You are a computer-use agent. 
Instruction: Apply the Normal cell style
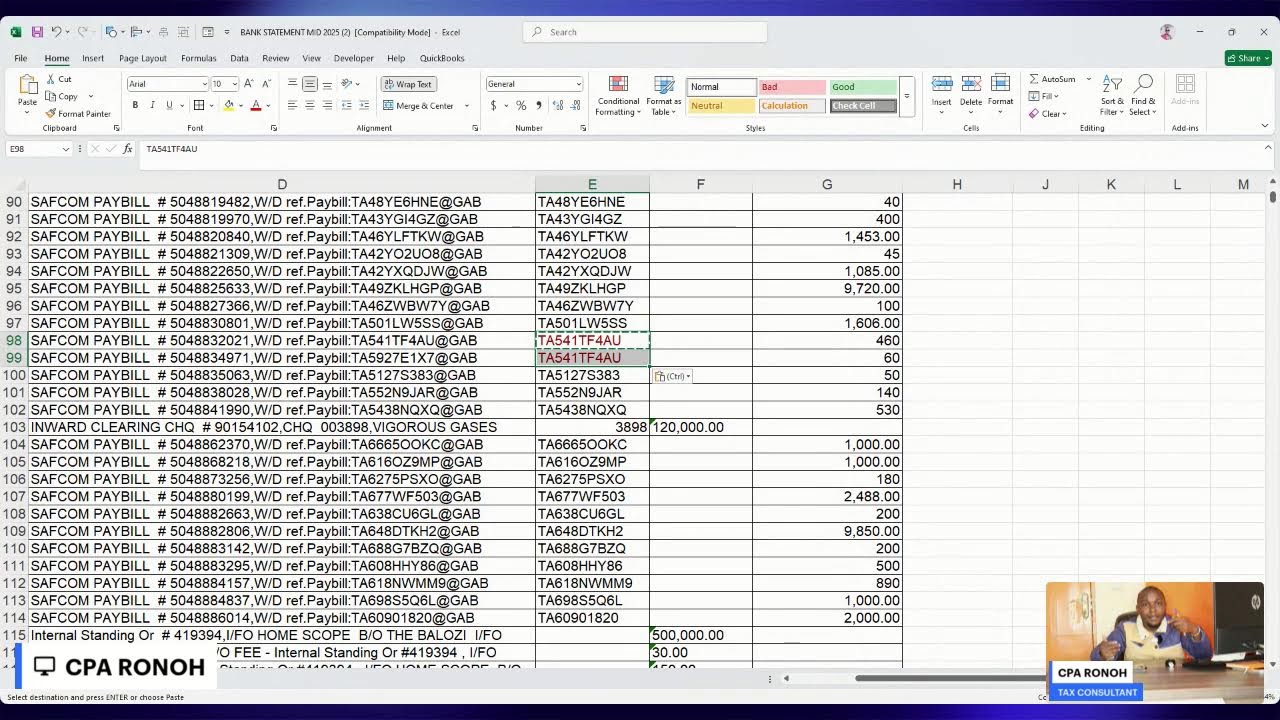[721, 87]
